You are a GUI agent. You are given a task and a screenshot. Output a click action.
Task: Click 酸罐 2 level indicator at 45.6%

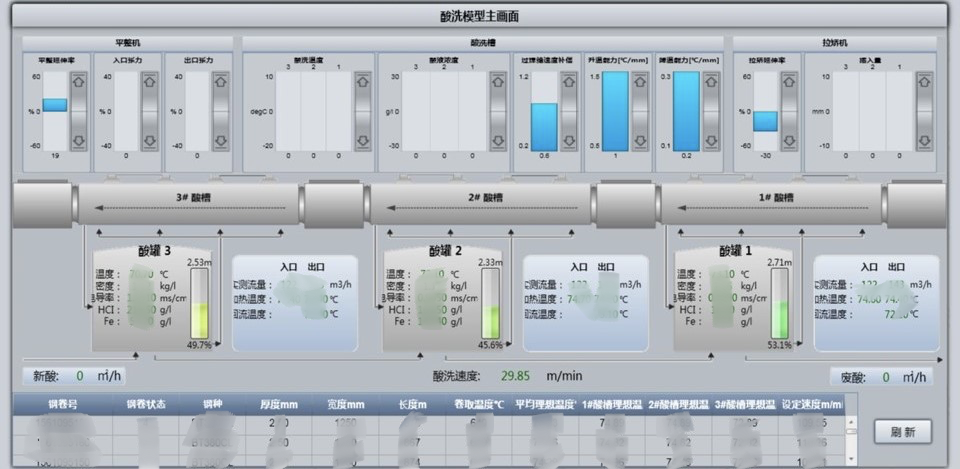click(491, 304)
